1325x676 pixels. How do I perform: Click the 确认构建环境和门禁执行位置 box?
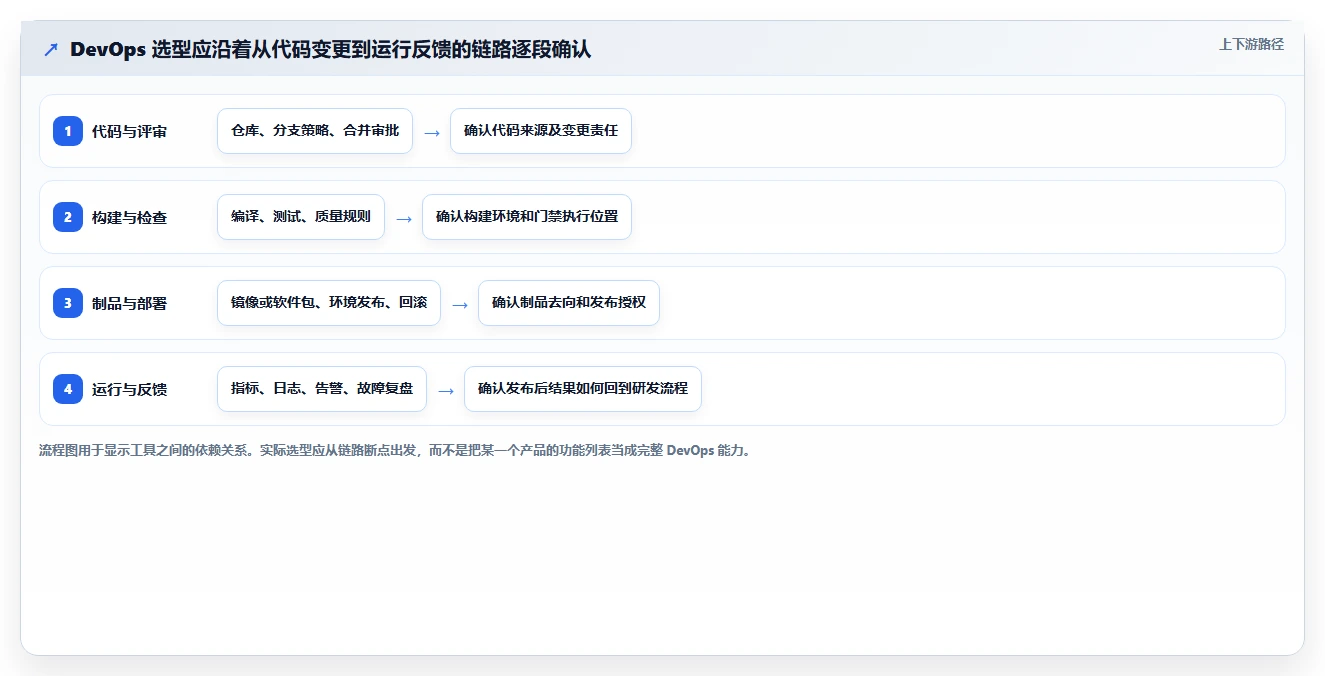coord(527,217)
